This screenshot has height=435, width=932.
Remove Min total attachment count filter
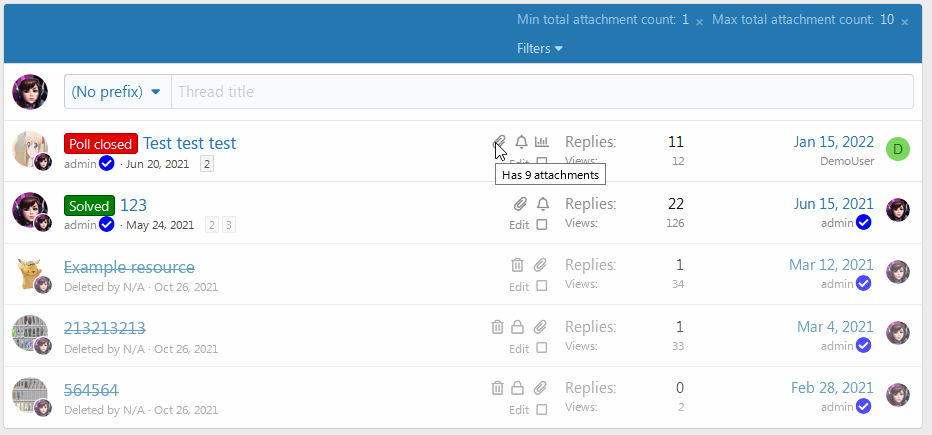(x=699, y=22)
